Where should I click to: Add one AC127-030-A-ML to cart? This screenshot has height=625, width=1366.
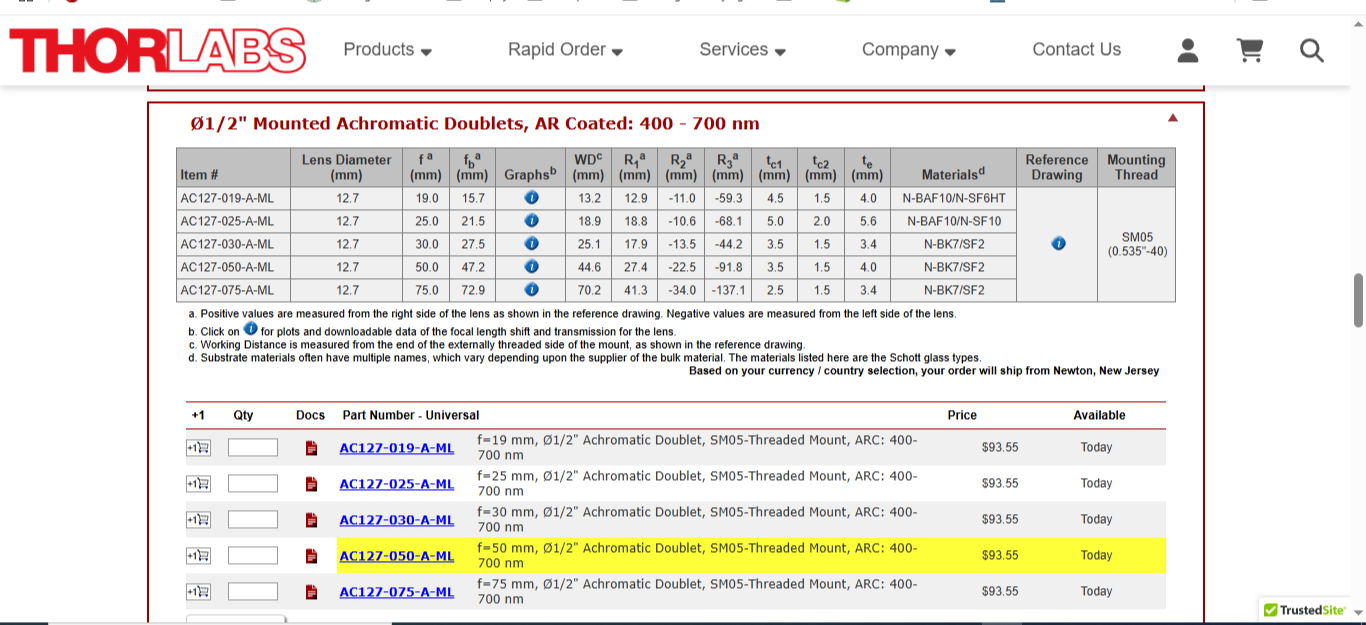click(198, 520)
